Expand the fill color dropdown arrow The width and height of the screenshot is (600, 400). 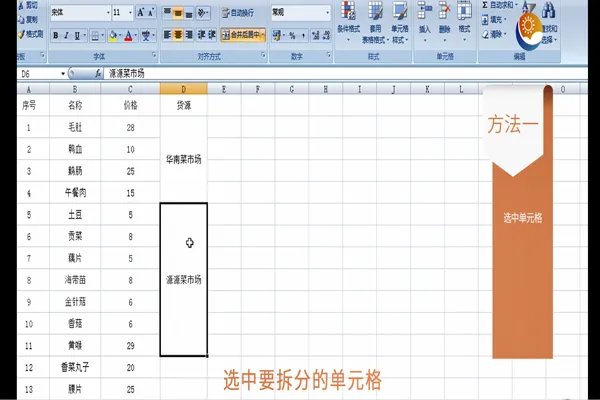click(120, 36)
